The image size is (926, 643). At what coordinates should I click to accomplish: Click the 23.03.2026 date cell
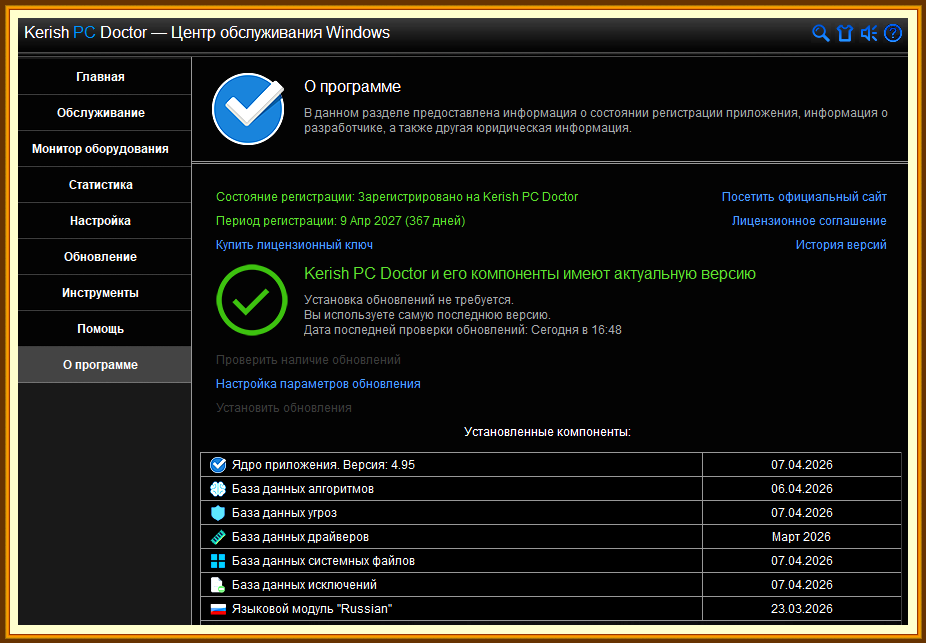point(801,609)
